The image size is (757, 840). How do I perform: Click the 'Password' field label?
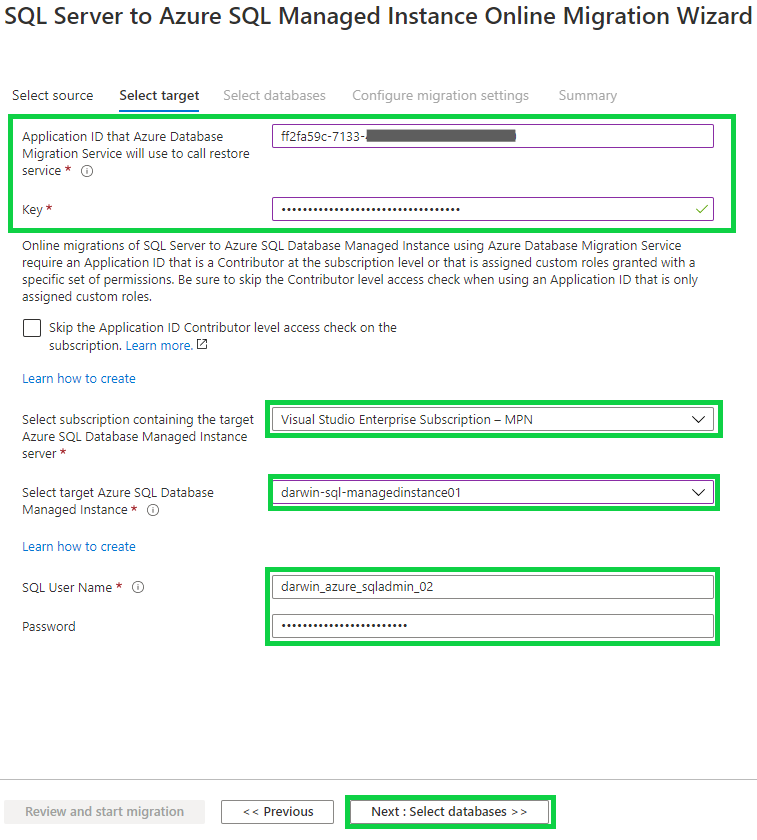click(x=49, y=626)
